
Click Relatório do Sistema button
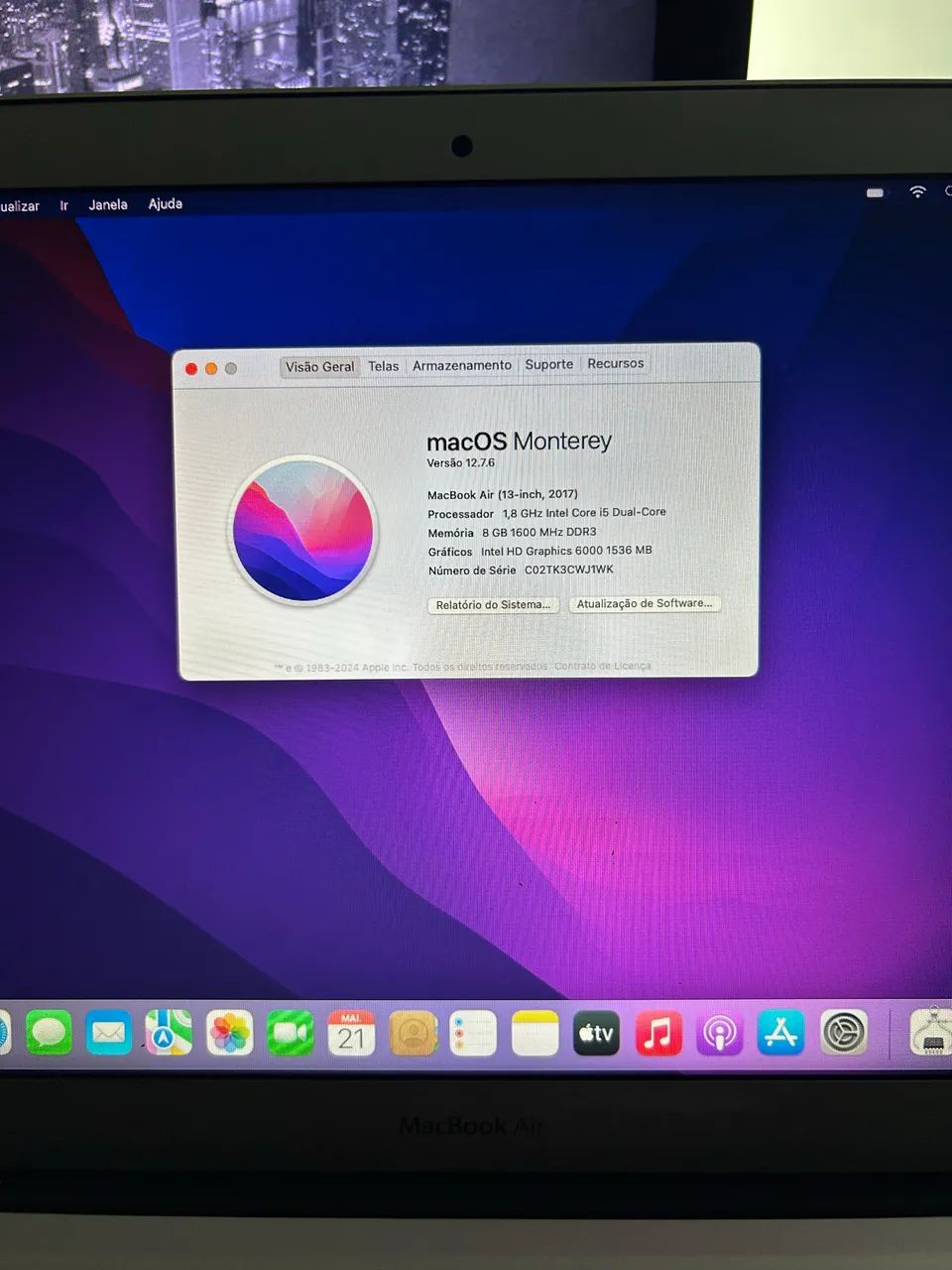click(x=493, y=604)
